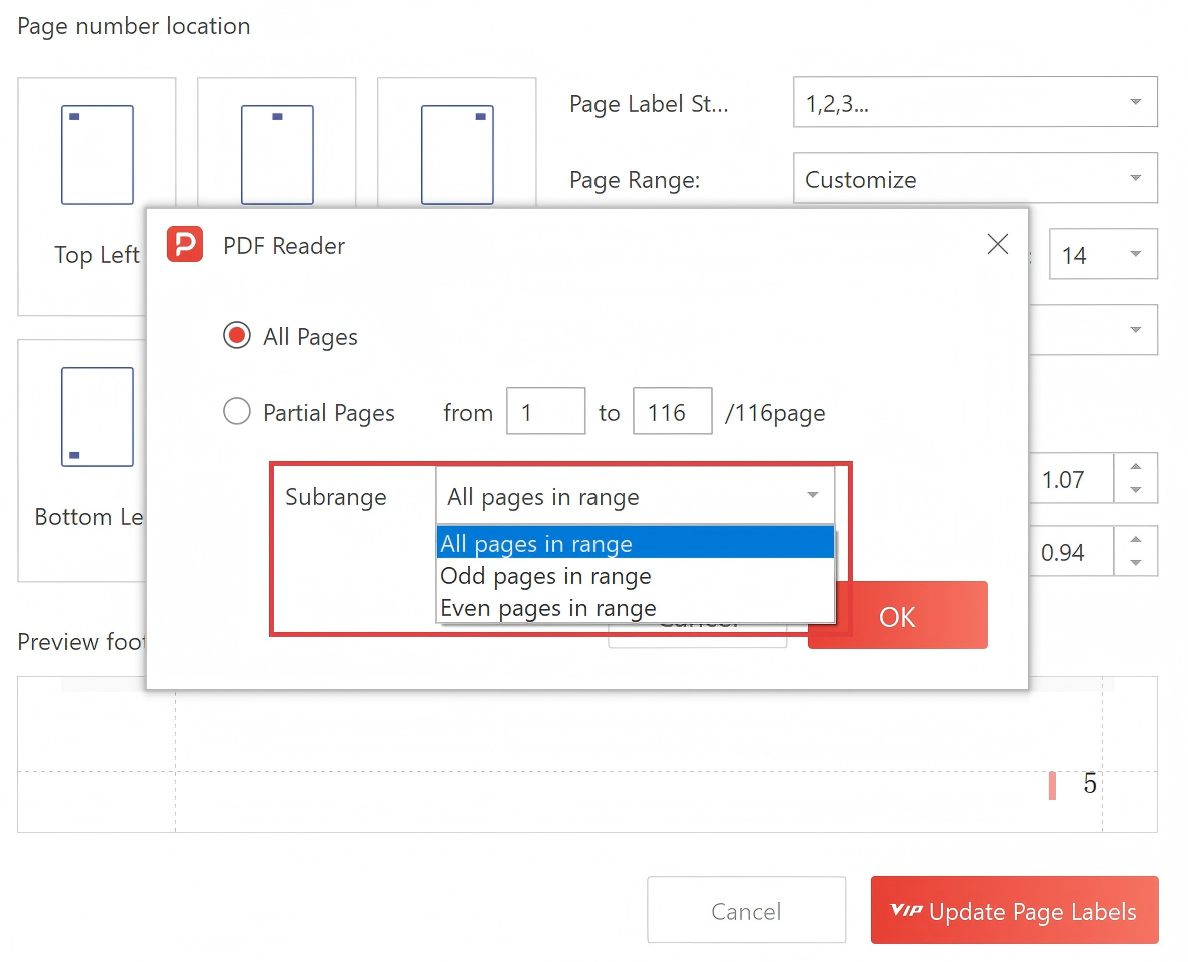The image size is (1188, 962).
Task: Close the PDF Reader dialog
Action: click(x=998, y=244)
